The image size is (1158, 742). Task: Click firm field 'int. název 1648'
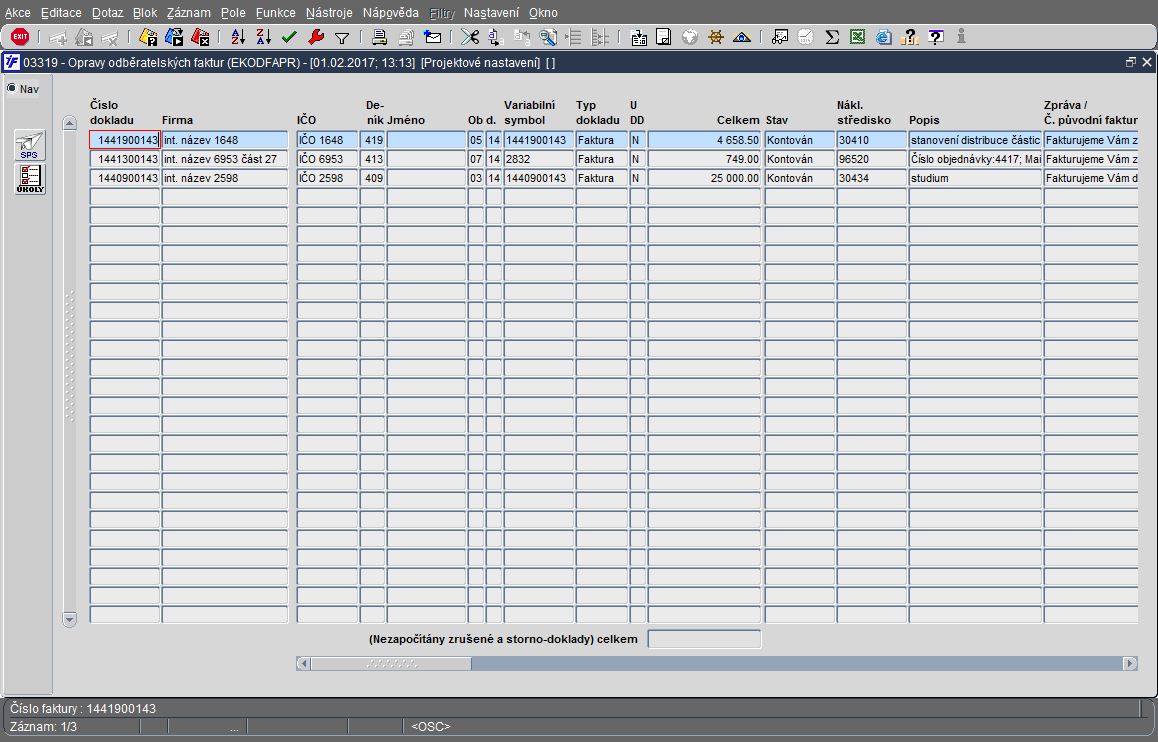point(225,140)
